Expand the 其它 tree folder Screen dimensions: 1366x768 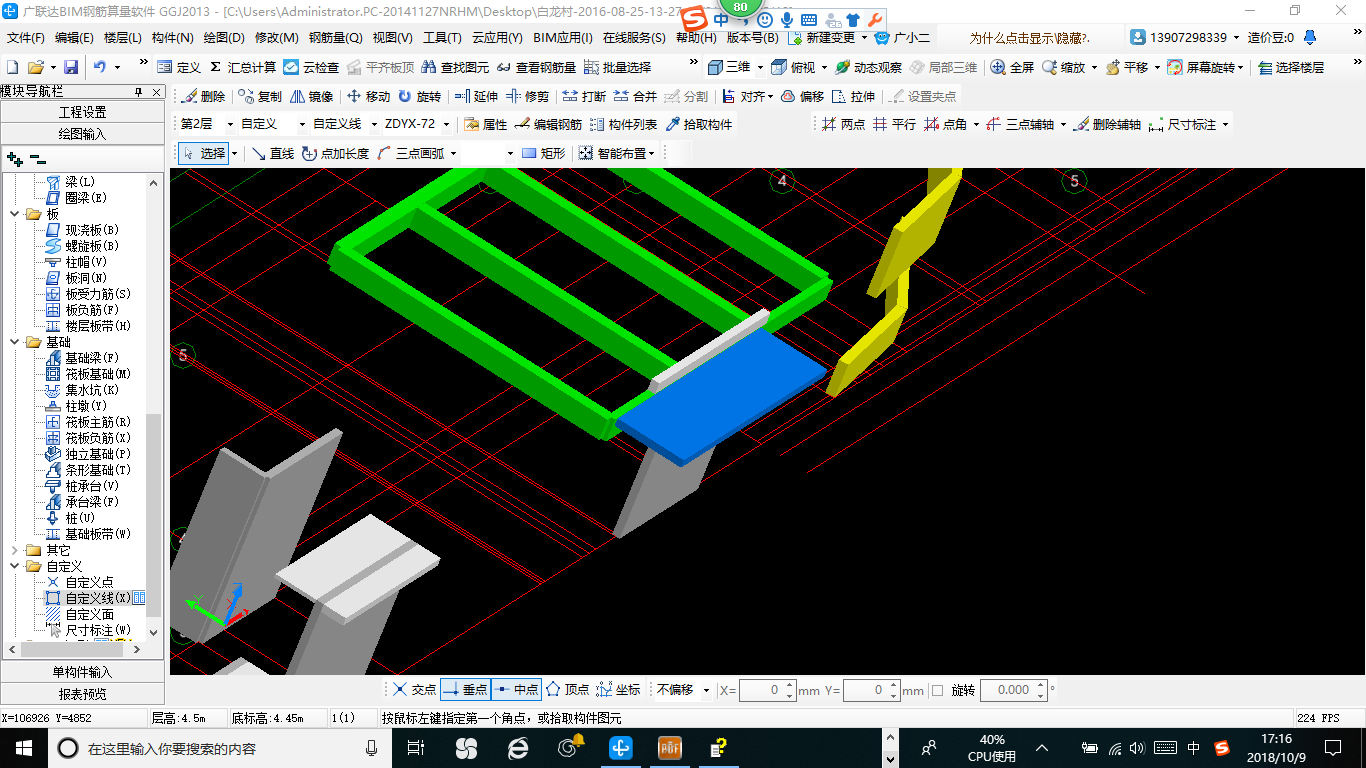click(15, 550)
